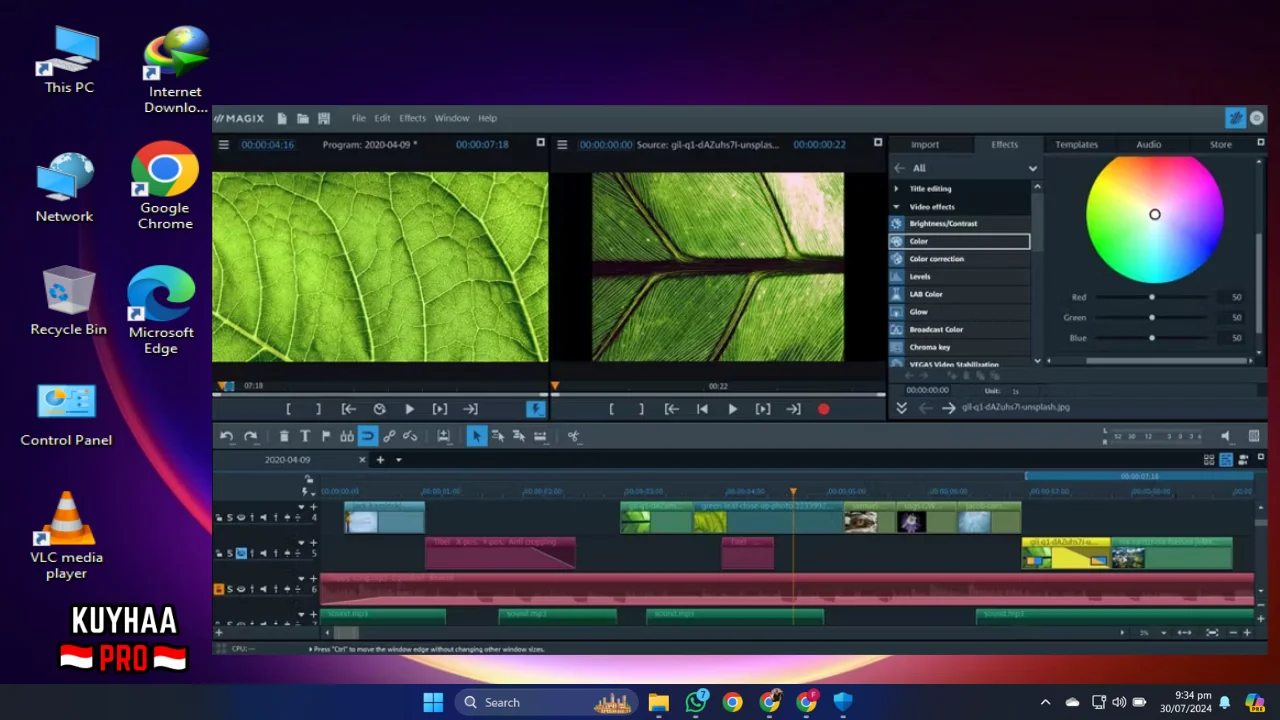Open dropdown arrow next to add-tab plus

pos(398,460)
